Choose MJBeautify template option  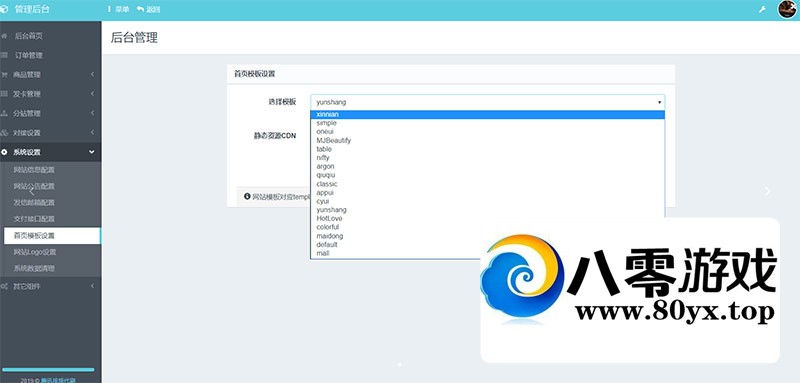coord(487,140)
